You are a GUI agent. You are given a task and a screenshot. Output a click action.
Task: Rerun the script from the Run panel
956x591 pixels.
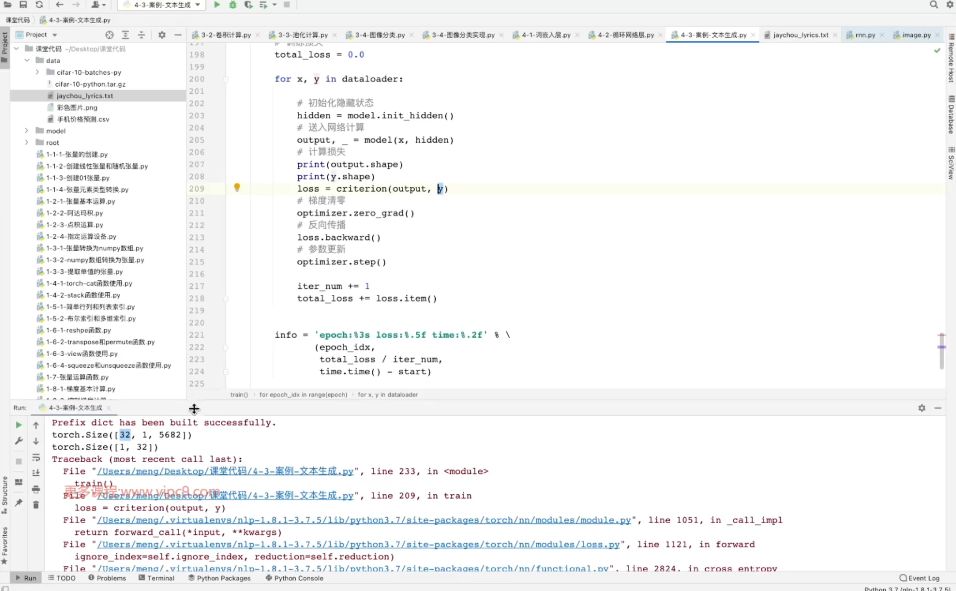[18, 425]
